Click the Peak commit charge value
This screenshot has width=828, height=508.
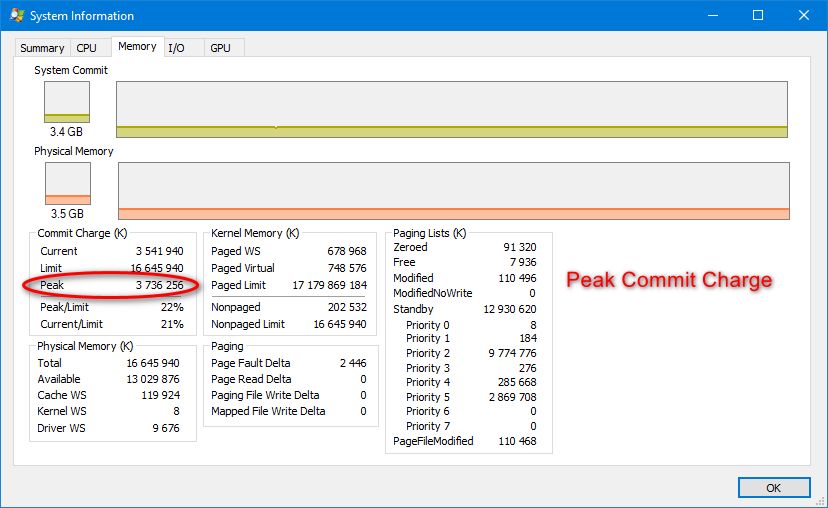[x=159, y=286]
